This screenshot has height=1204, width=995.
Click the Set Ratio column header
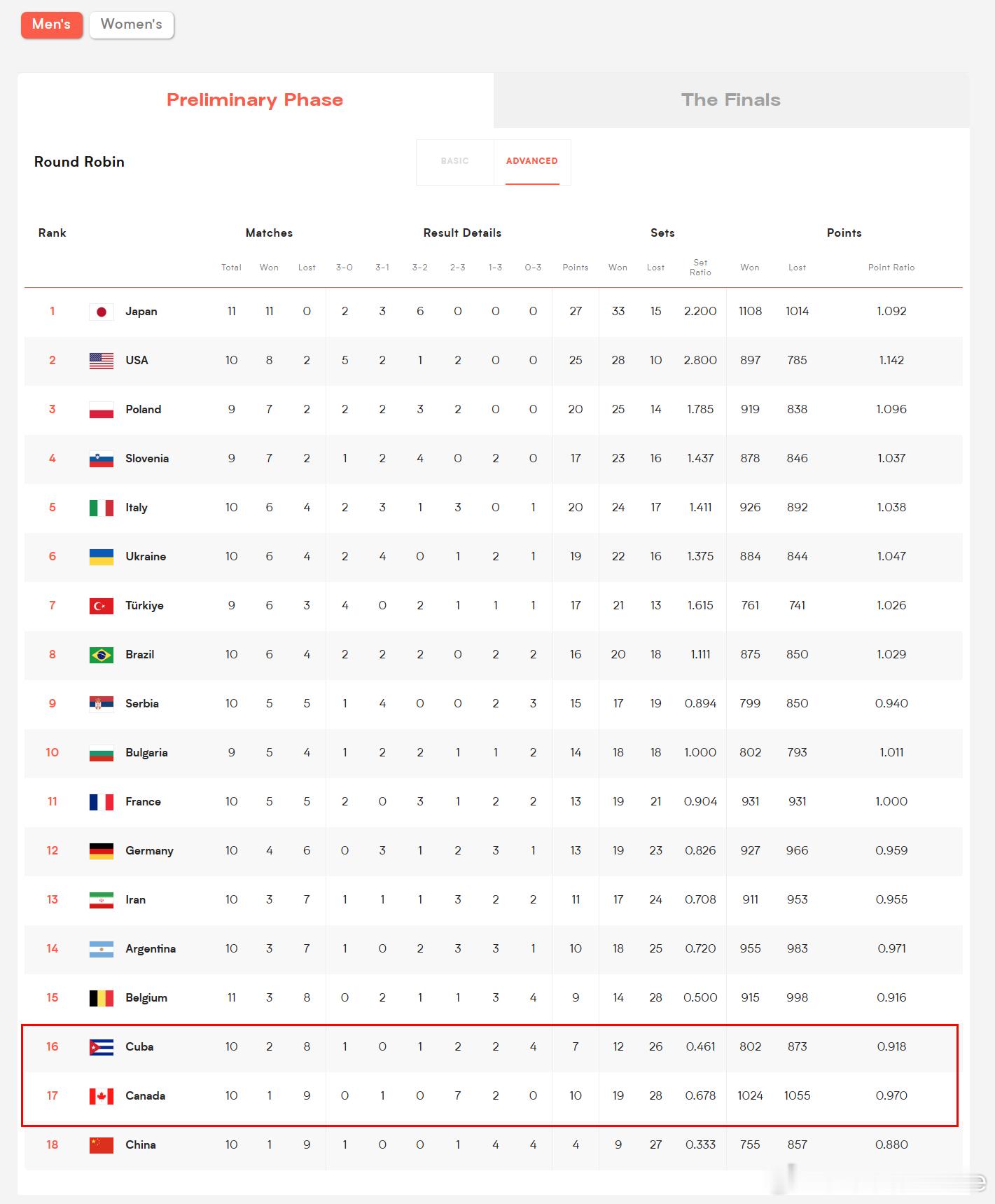click(x=700, y=268)
